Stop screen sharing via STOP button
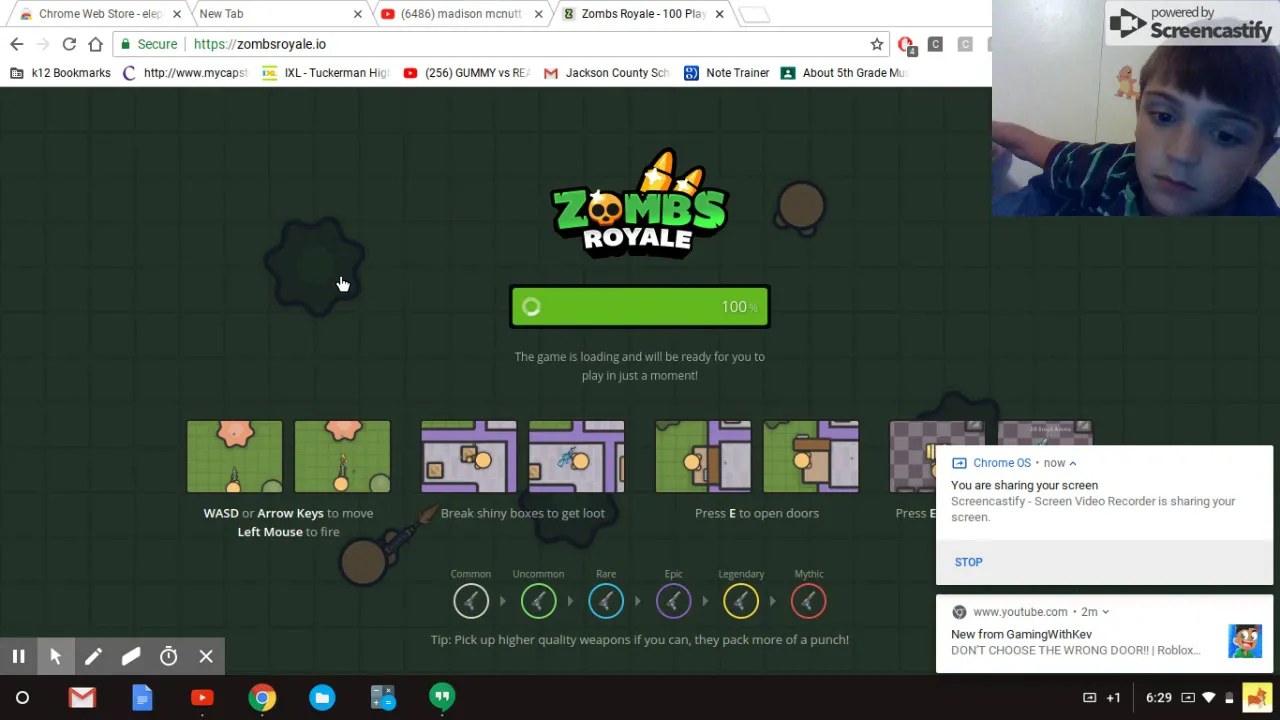1280x720 pixels. 968,562
